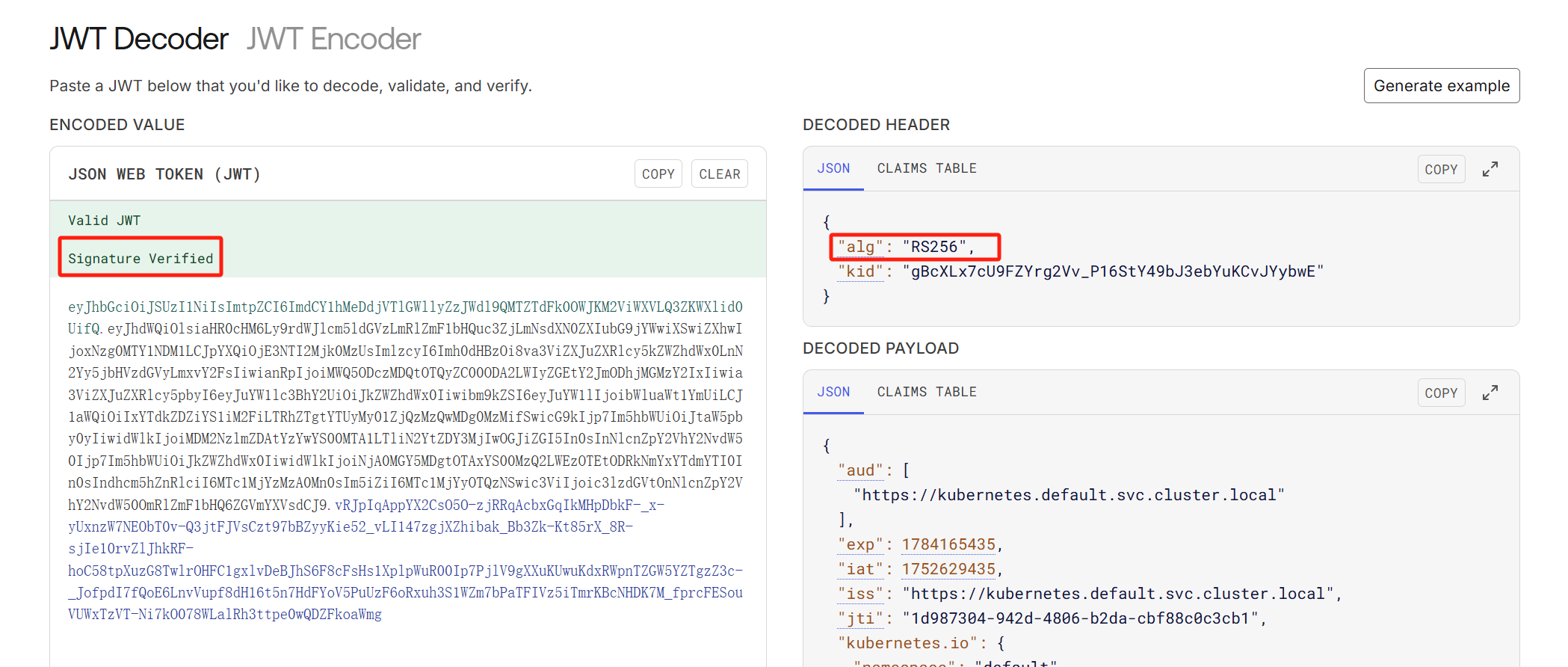Click the "iss" claim key in payload

pyautogui.click(x=860, y=594)
